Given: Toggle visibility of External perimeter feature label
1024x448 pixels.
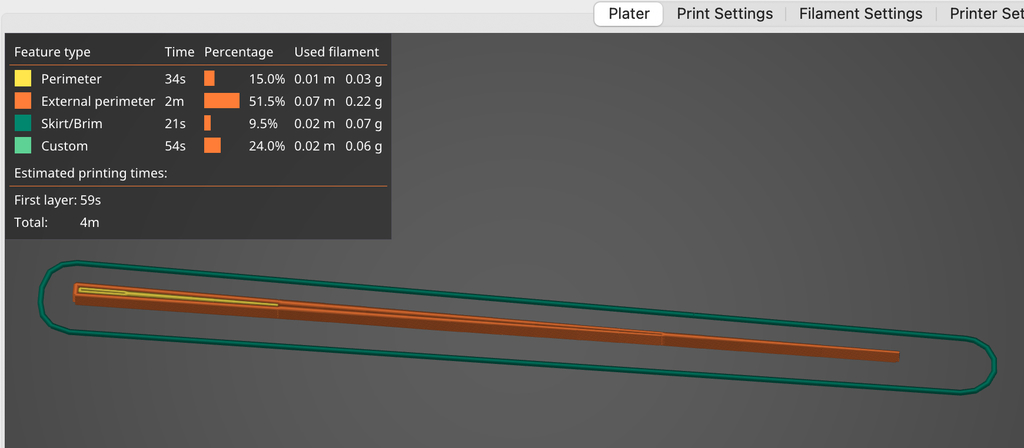Looking at the screenshot, I should (x=98, y=101).
